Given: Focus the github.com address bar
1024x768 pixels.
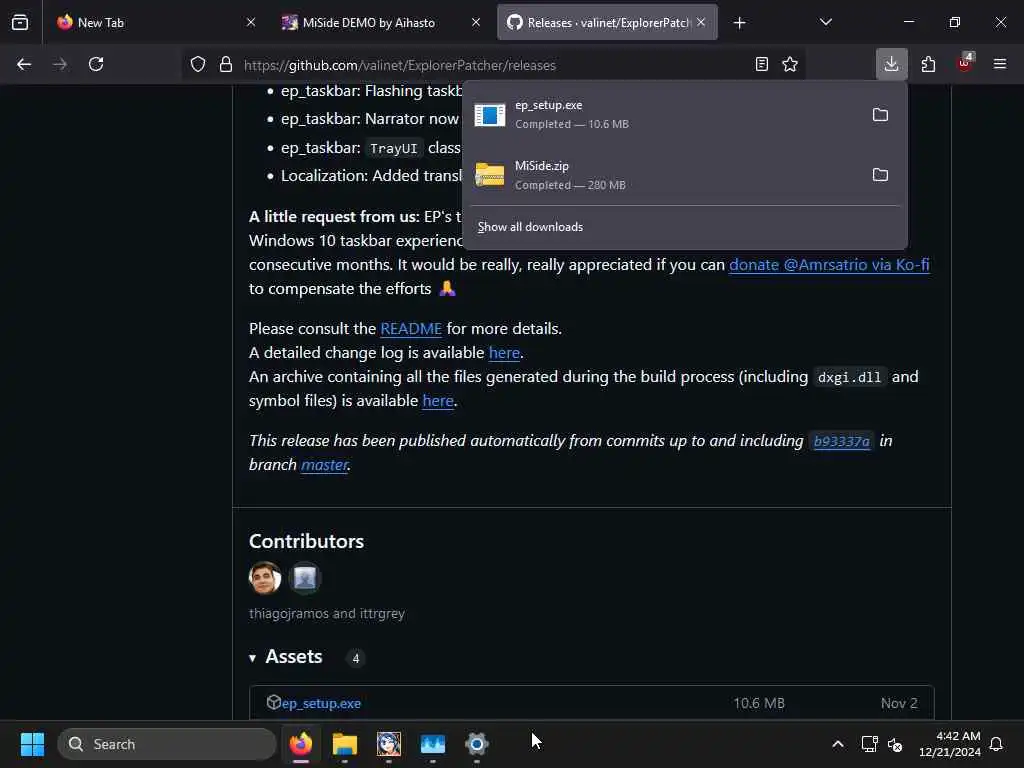Looking at the screenshot, I should [493, 65].
